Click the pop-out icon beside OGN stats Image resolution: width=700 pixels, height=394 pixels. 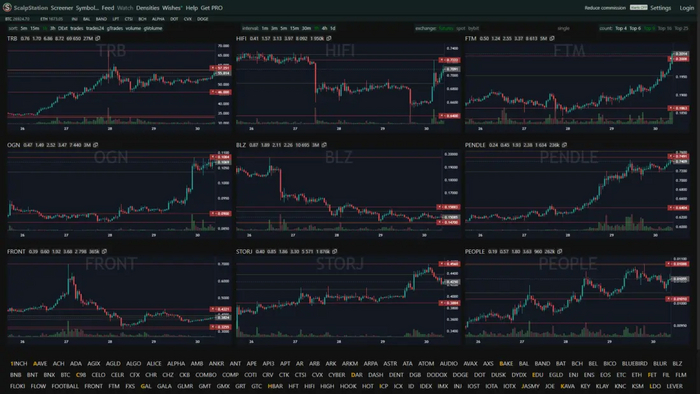(x=96, y=145)
